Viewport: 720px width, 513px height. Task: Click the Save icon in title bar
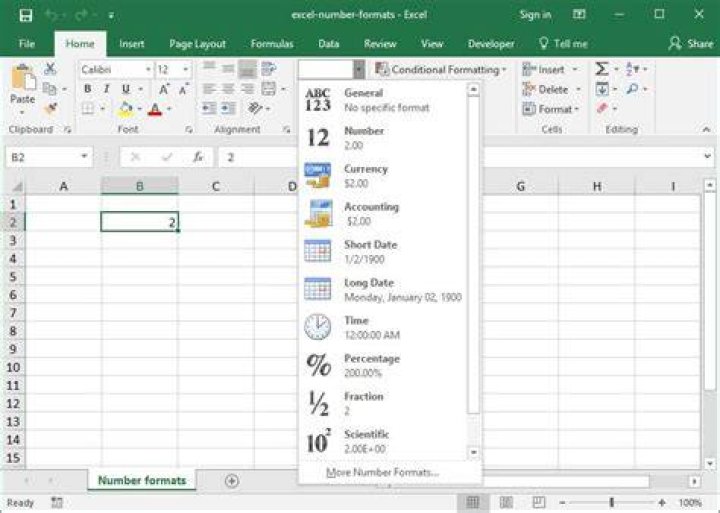point(26,15)
